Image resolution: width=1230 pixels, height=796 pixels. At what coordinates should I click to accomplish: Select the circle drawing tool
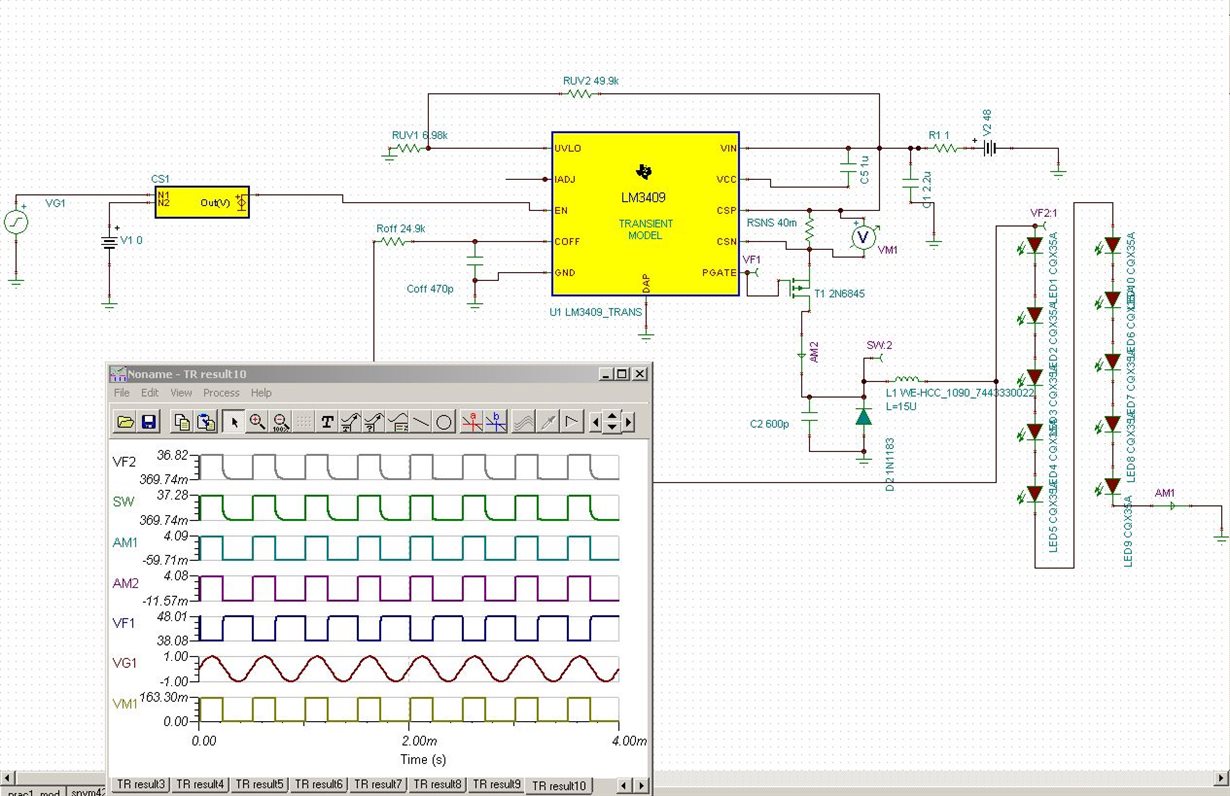[444, 422]
